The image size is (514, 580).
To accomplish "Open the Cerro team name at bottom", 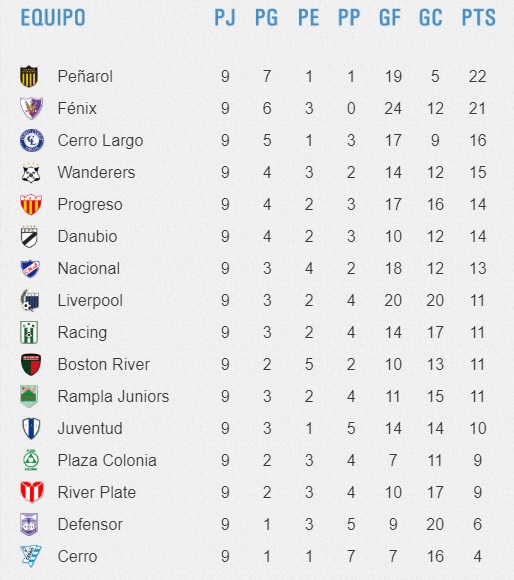I will (78, 556).
